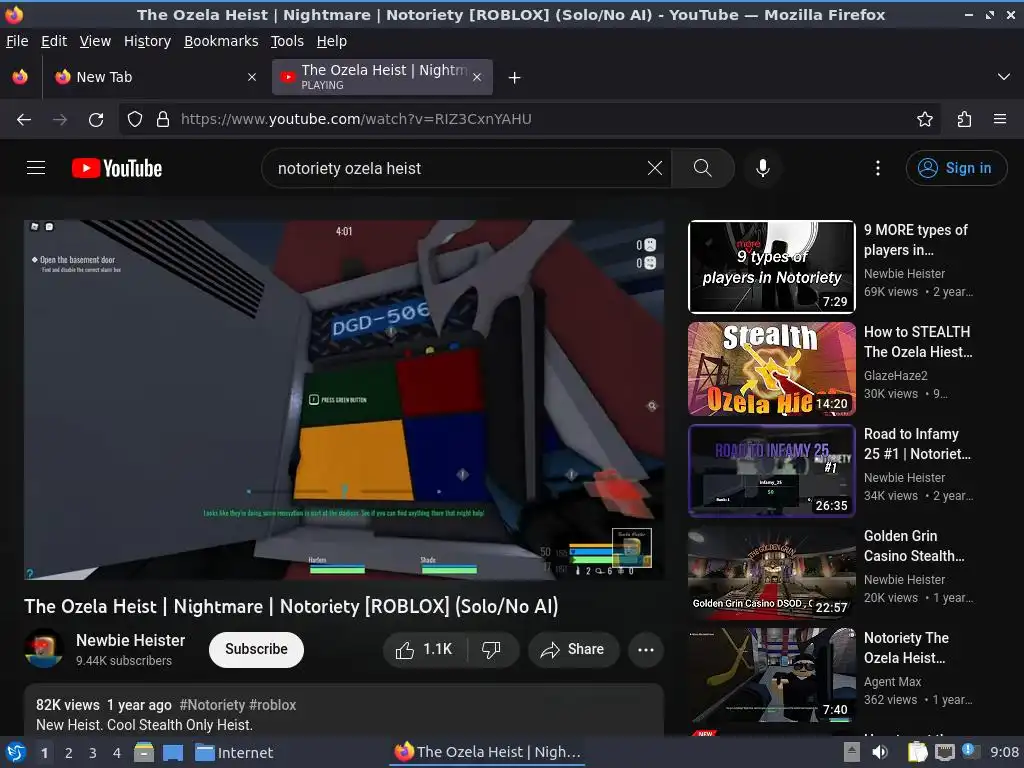Expand the list all tabs chevron
Screen dimensions: 1024x768
(1004, 77)
